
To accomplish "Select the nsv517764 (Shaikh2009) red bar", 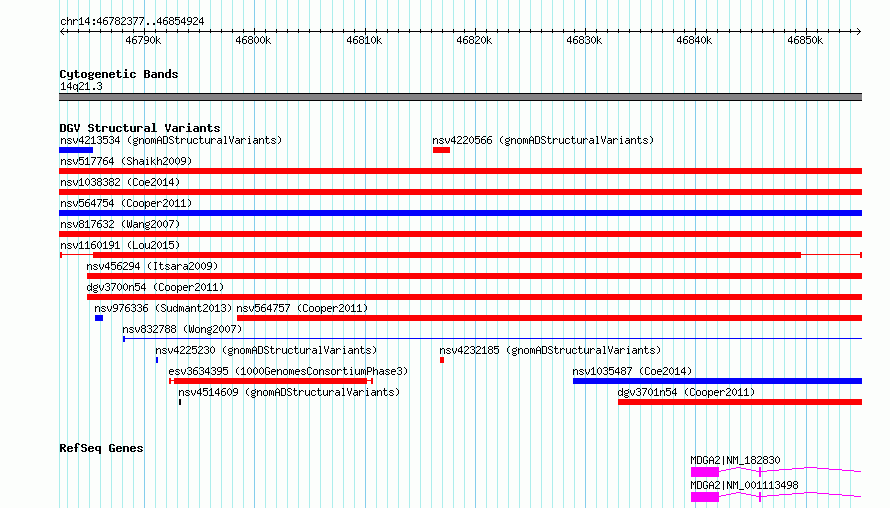I will (460, 171).
